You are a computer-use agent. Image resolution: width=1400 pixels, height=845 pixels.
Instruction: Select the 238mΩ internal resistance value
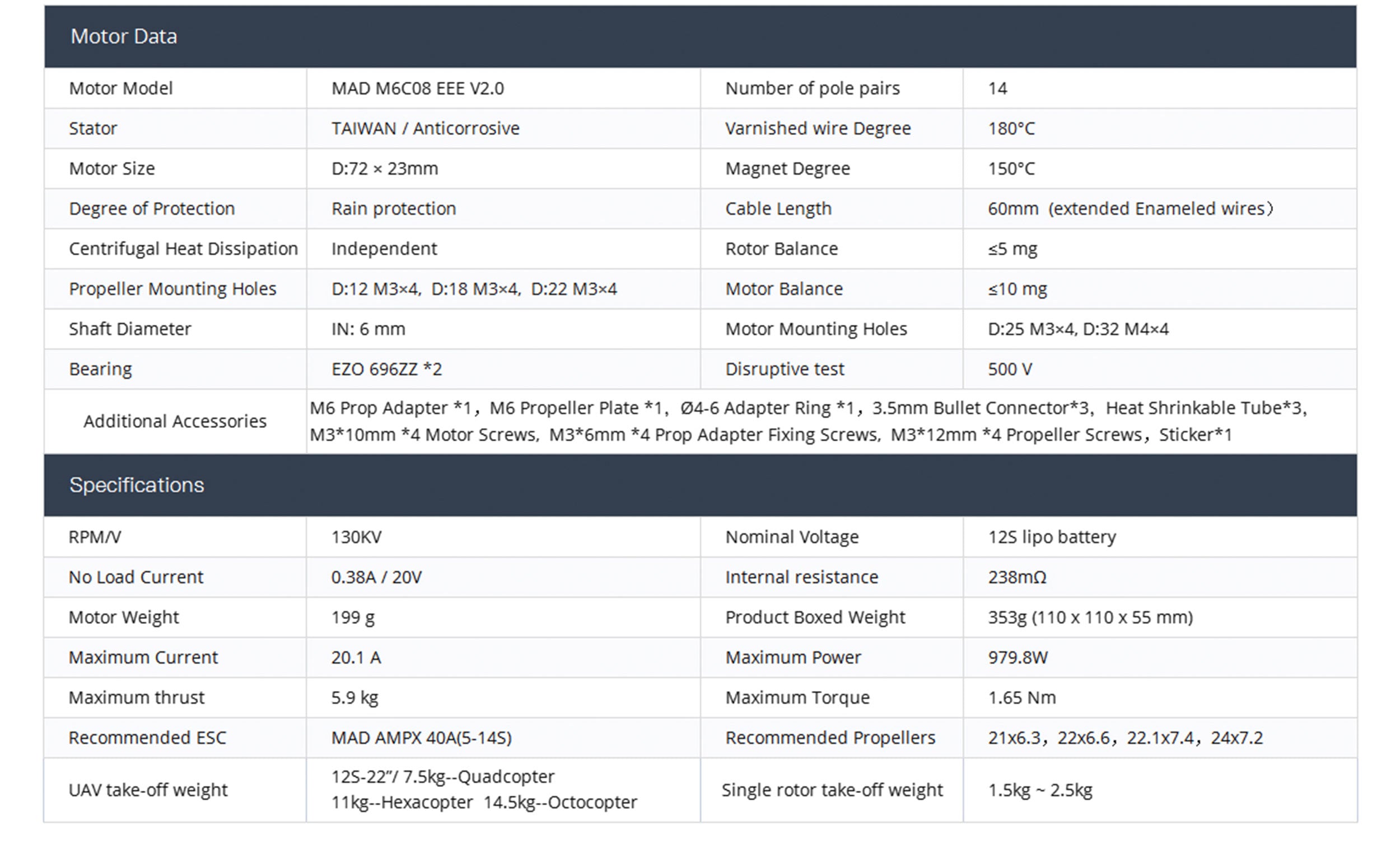point(1017,577)
